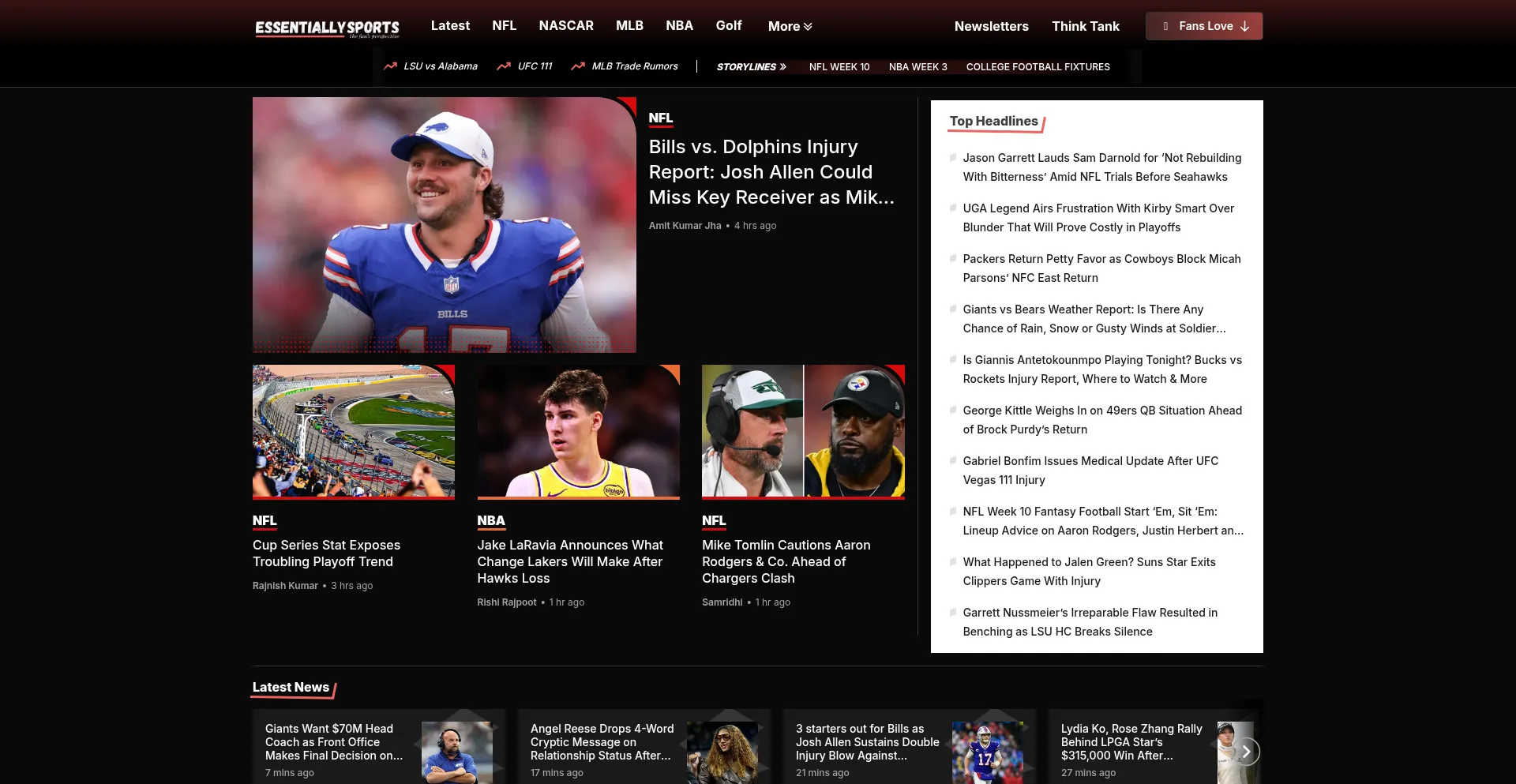This screenshot has height=784, width=1516.
Task: Open the NFL WEEK 10 storyline
Action: 839,67
